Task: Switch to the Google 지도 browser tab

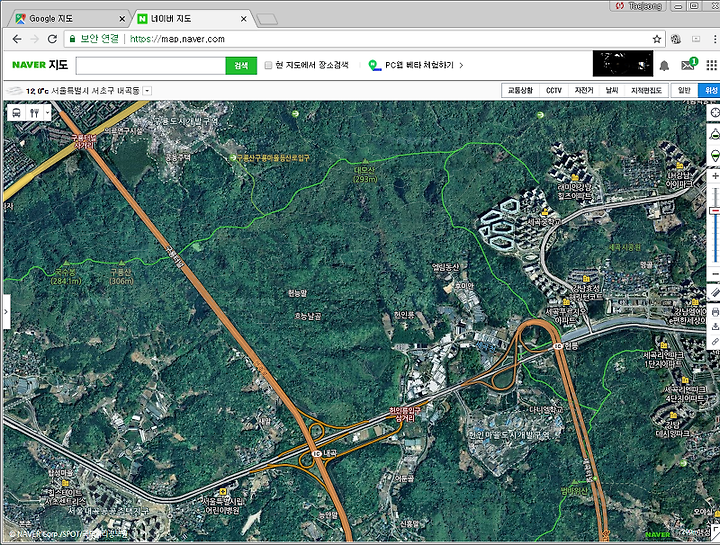Action: click(x=70, y=19)
